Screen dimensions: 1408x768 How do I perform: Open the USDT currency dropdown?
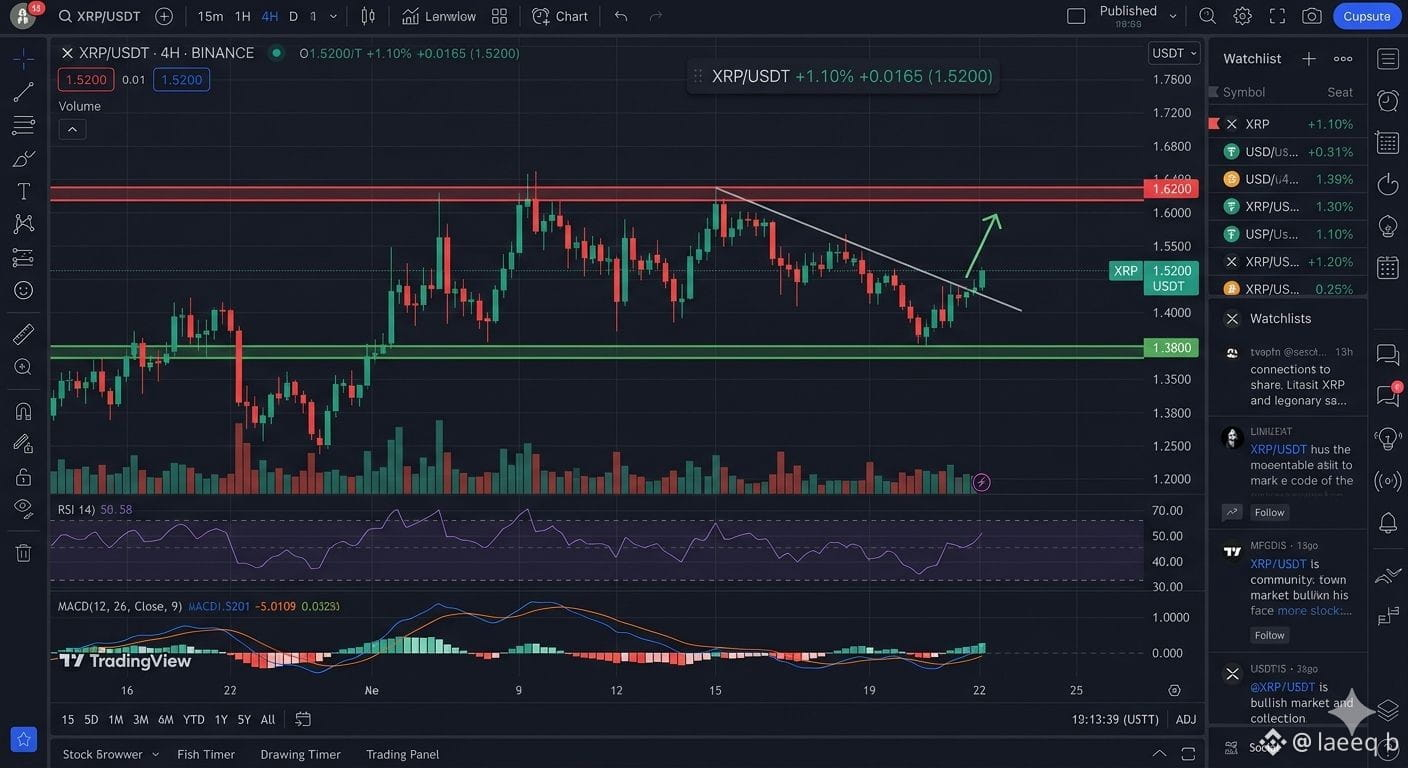(1174, 53)
